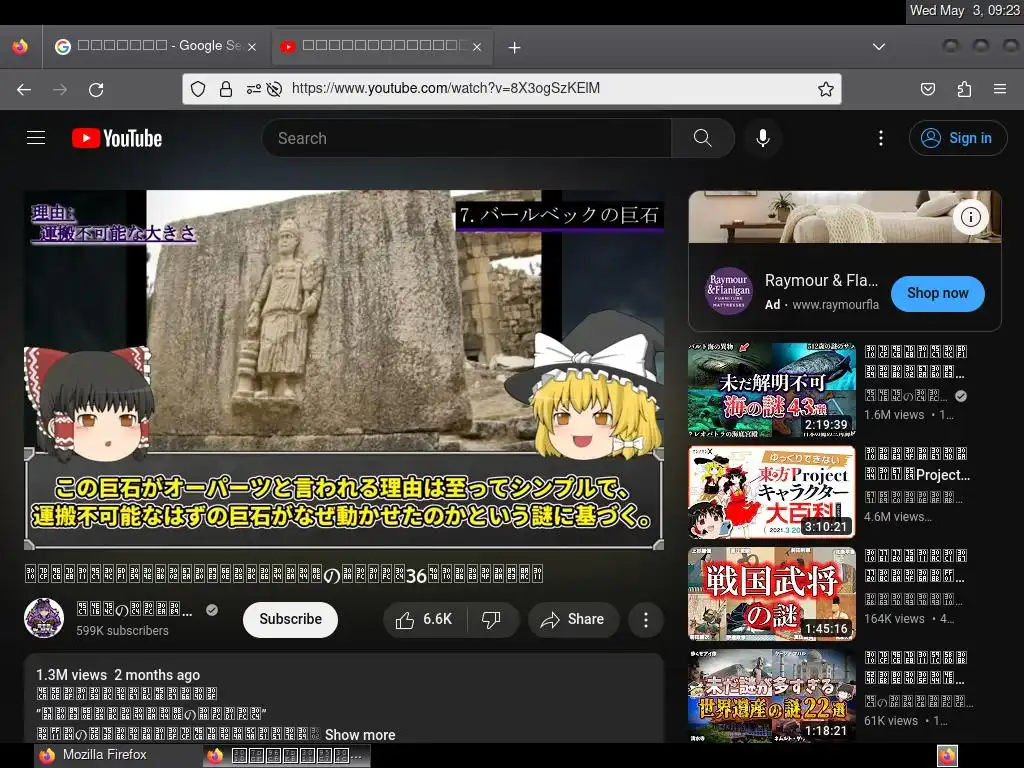This screenshot has width=1024, height=768.
Task: Click the 164K views video title
Action: coord(914,566)
